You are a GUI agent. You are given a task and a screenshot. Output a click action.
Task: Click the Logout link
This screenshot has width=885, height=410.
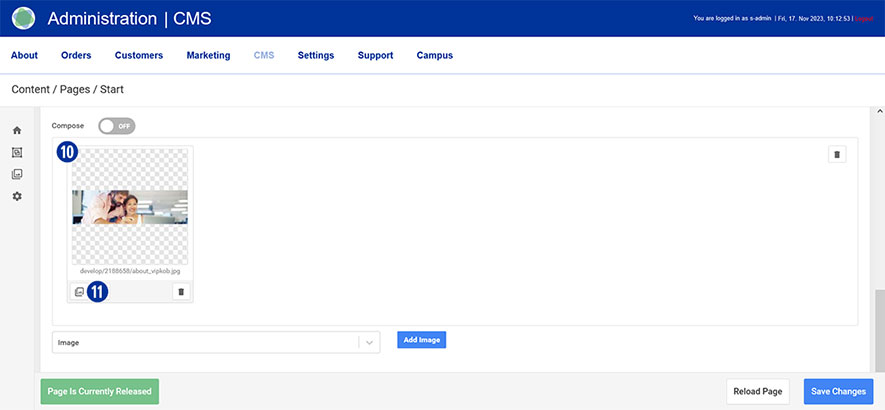866,18
